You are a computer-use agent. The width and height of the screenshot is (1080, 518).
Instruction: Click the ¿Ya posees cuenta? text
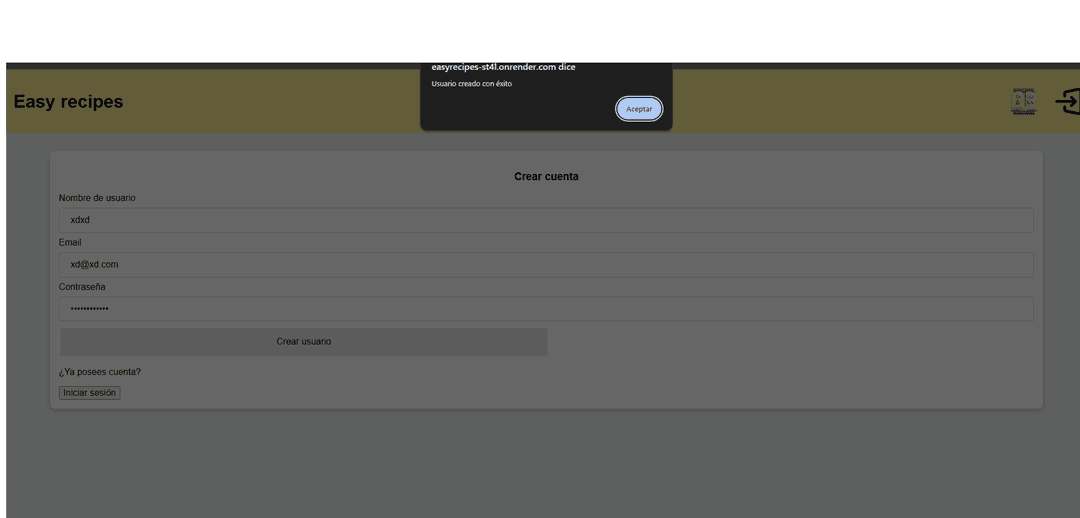click(100, 372)
